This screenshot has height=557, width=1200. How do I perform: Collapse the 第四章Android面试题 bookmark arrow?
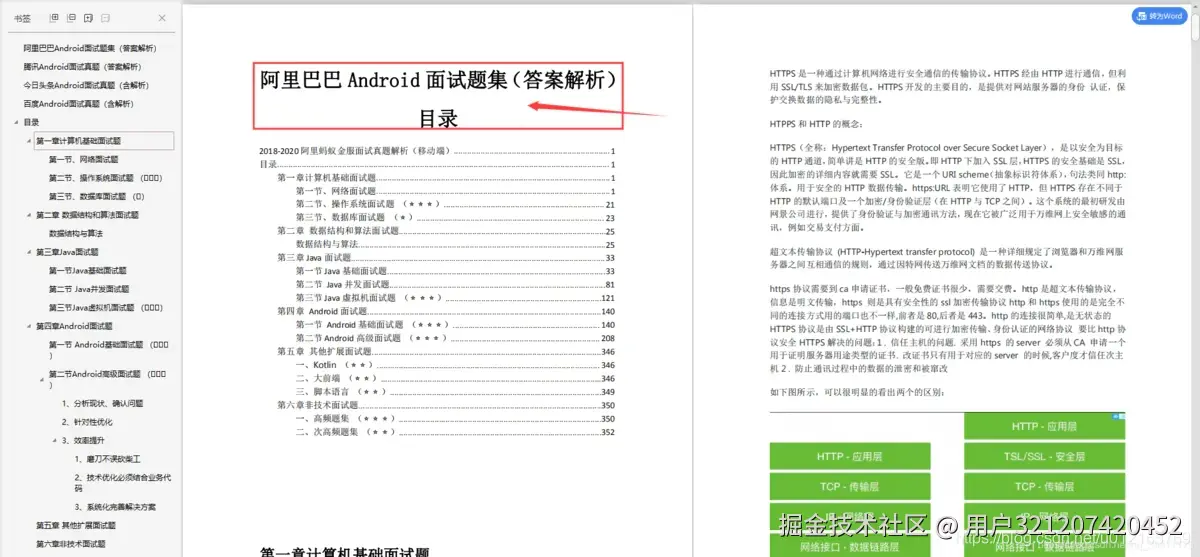coord(29,326)
